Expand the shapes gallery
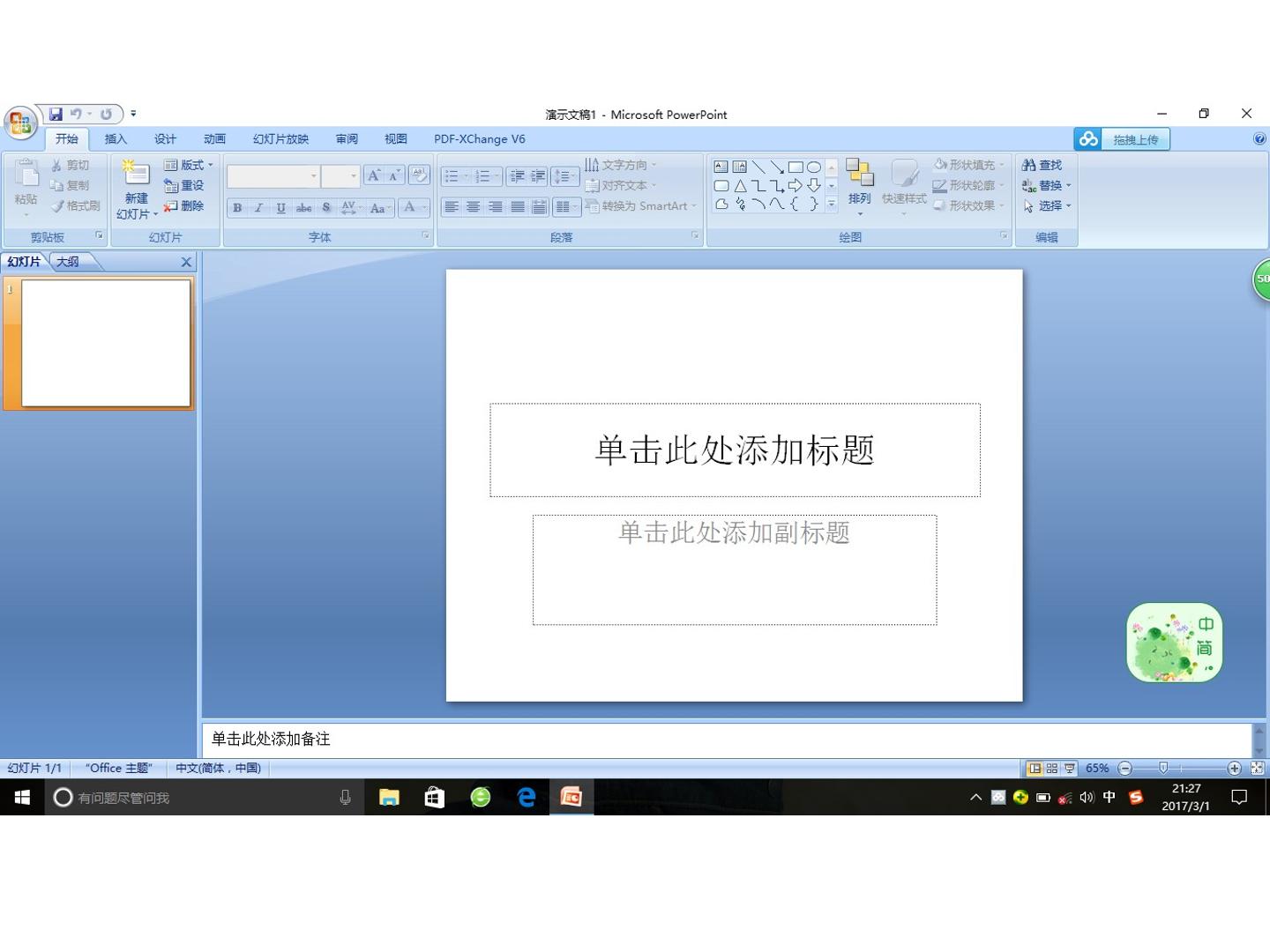 click(x=831, y=205)
